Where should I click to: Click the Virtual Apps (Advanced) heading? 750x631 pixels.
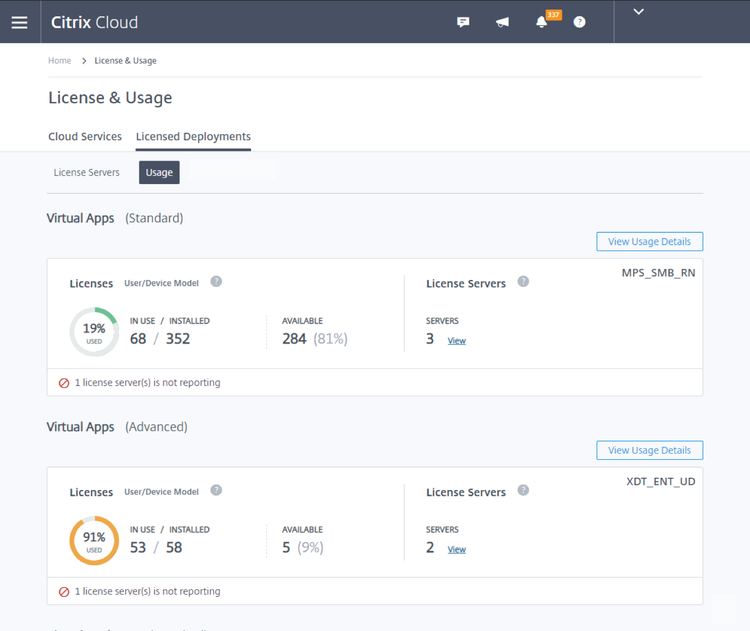[117, 427]
